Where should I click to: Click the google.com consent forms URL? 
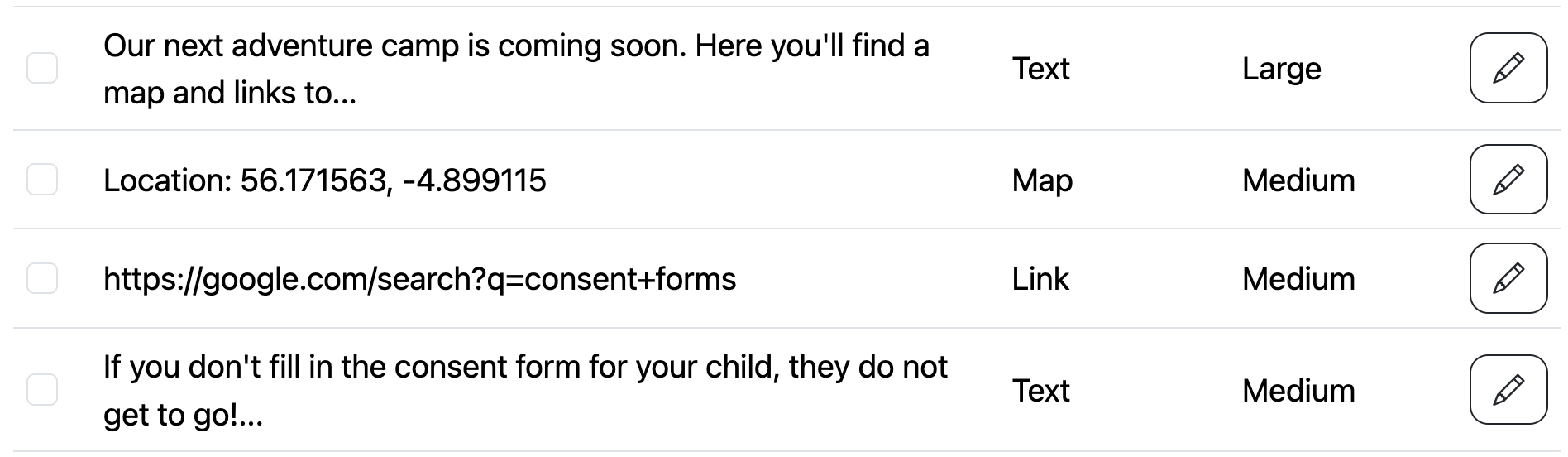pyautogui.click(x=419, y=279)
